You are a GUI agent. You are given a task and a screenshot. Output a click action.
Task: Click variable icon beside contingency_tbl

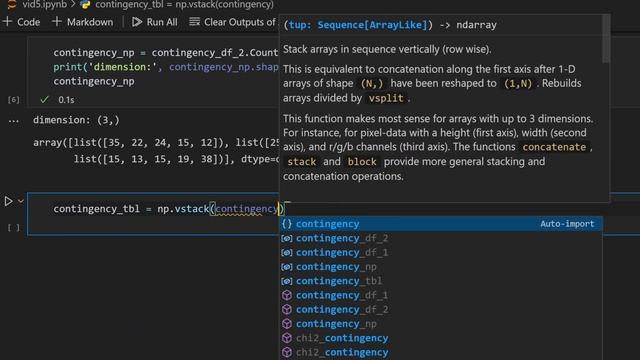[x=287, y=281]
